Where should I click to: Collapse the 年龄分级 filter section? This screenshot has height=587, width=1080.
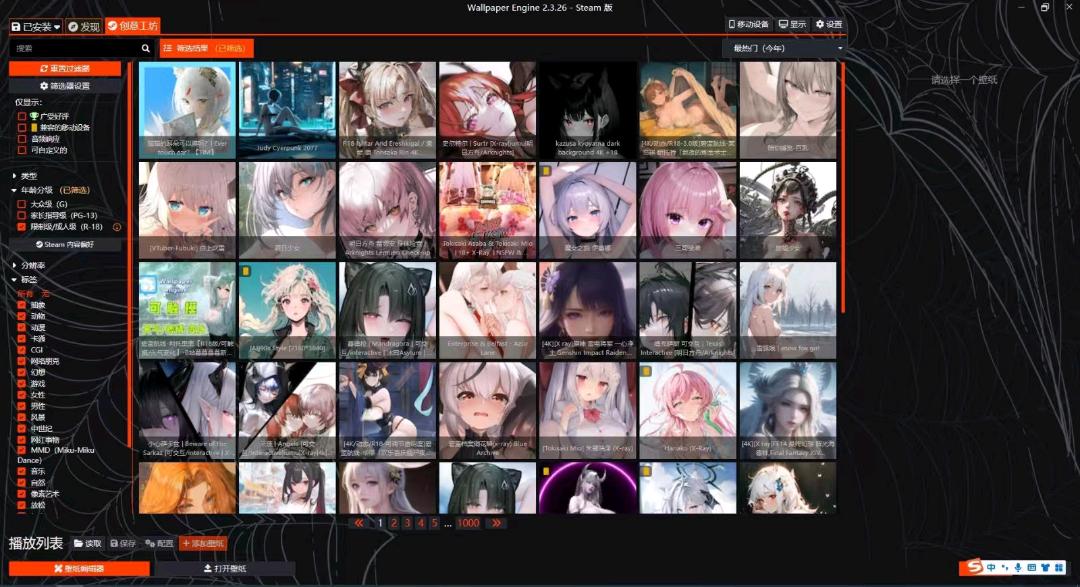[51, 190]
